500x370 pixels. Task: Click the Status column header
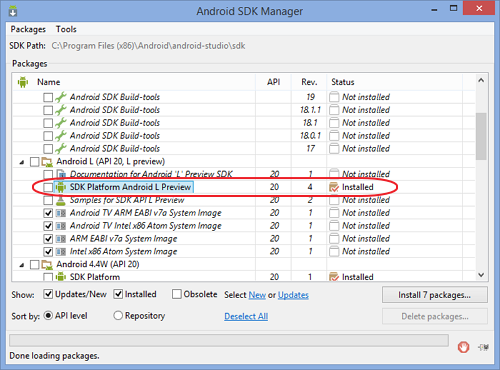tap(394, 82)
